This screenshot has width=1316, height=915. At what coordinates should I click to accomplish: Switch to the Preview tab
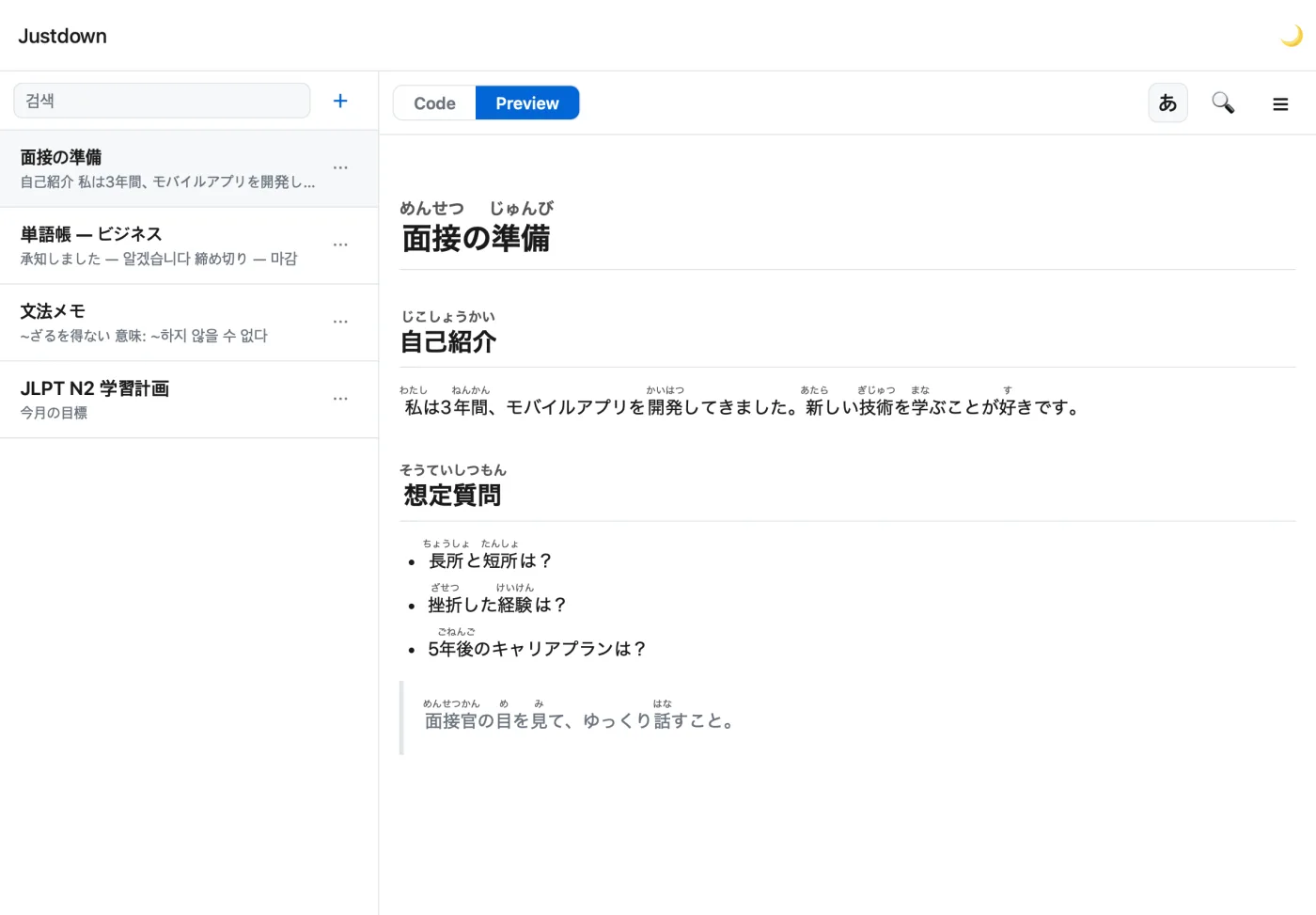click(x=527, y=103)
